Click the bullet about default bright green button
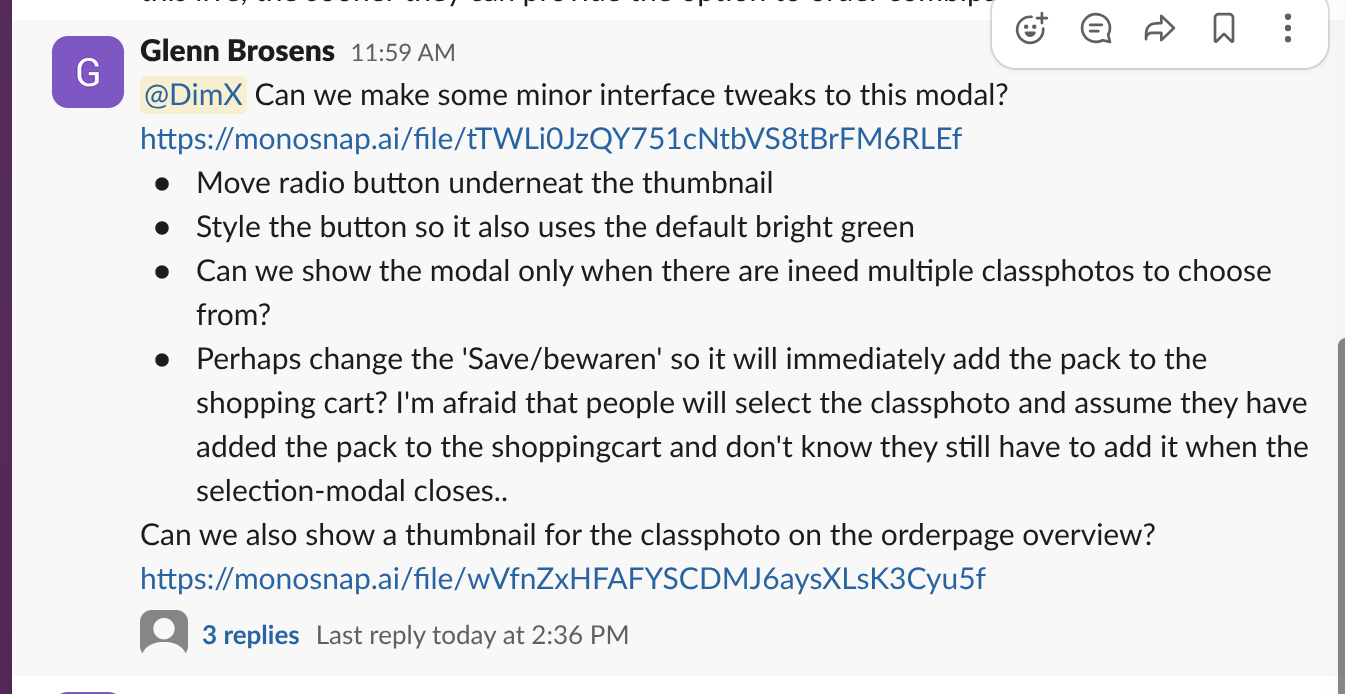Viewport: 1345px width, 694px height. click(x=555, y=227)
